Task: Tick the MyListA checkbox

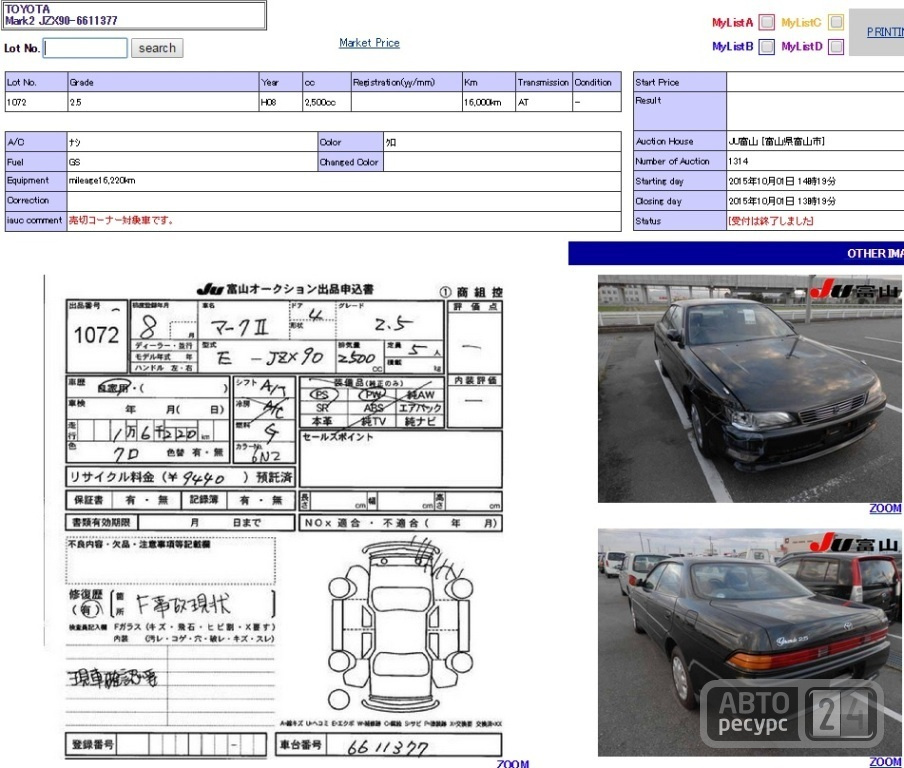Action: (x=766, y=22)
